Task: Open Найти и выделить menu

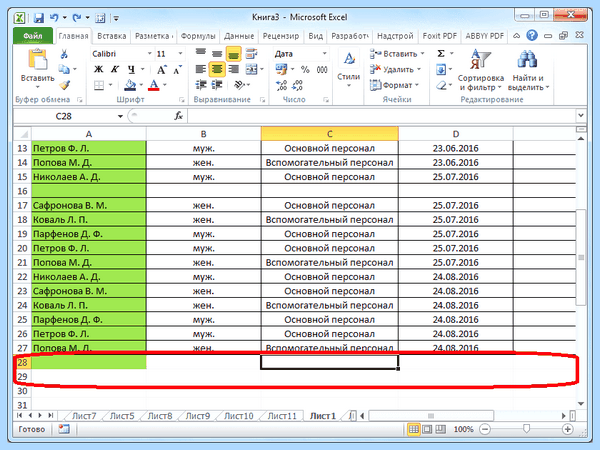Action: point(528,70)
